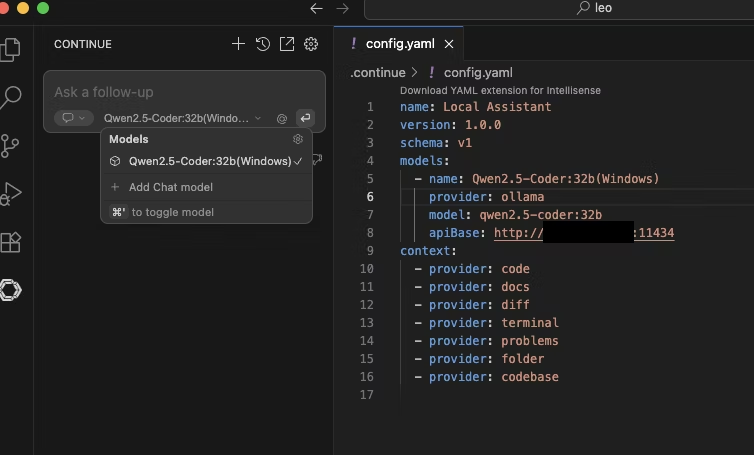Navigate forward with the right arrow
The width and height of the screenshot is (754, 455).
point(342,8)
